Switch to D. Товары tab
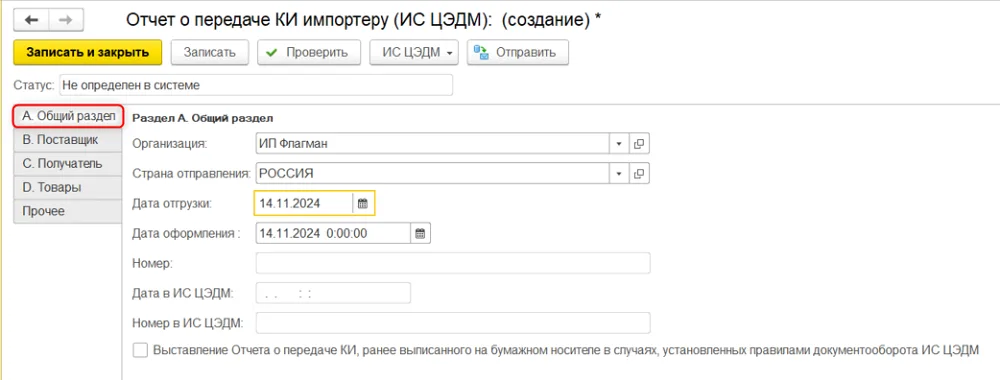 pyautogui.click(x=68, y=187)
